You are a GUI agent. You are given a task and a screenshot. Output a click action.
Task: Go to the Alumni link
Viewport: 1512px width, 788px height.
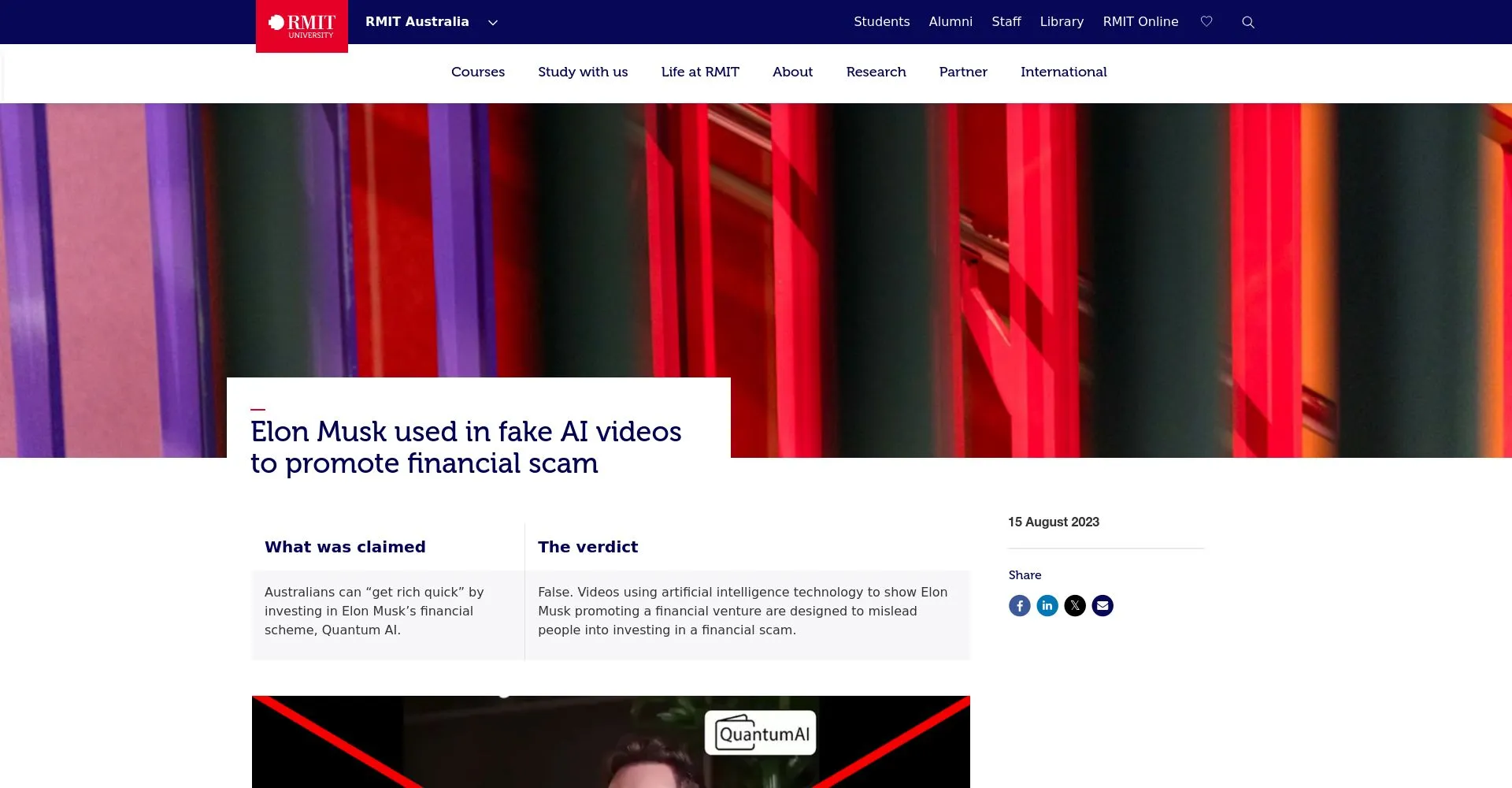pyautogui.click(x=951, y=22)
